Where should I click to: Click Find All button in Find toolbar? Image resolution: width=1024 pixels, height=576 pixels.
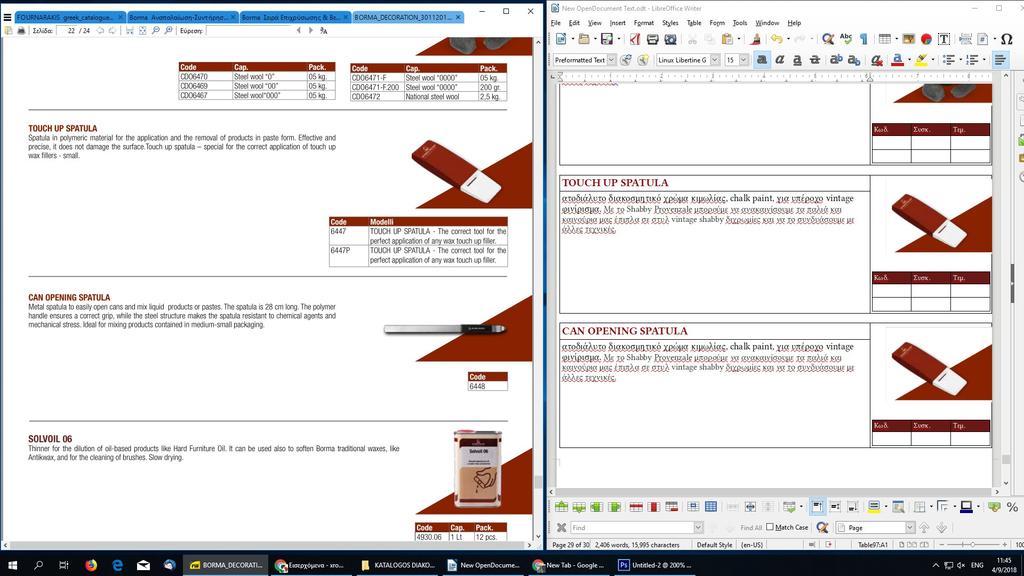pyautogui.click(x=751, y=528)
